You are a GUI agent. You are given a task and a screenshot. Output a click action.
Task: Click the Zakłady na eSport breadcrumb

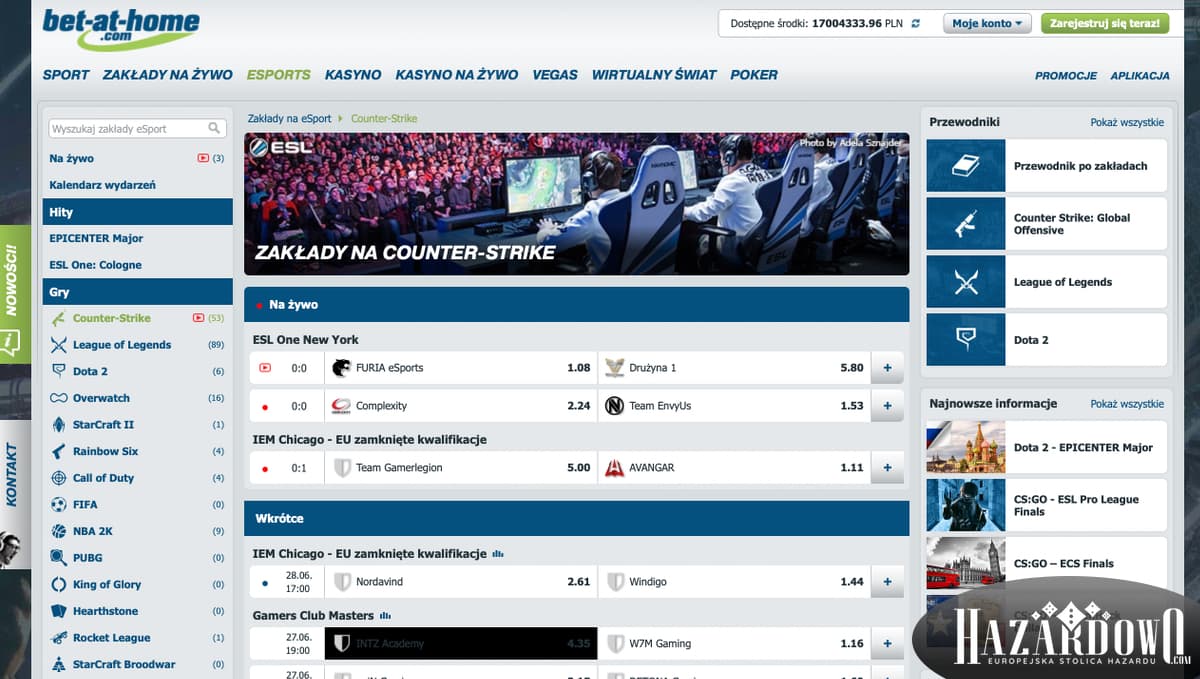(x=289, y=118)
